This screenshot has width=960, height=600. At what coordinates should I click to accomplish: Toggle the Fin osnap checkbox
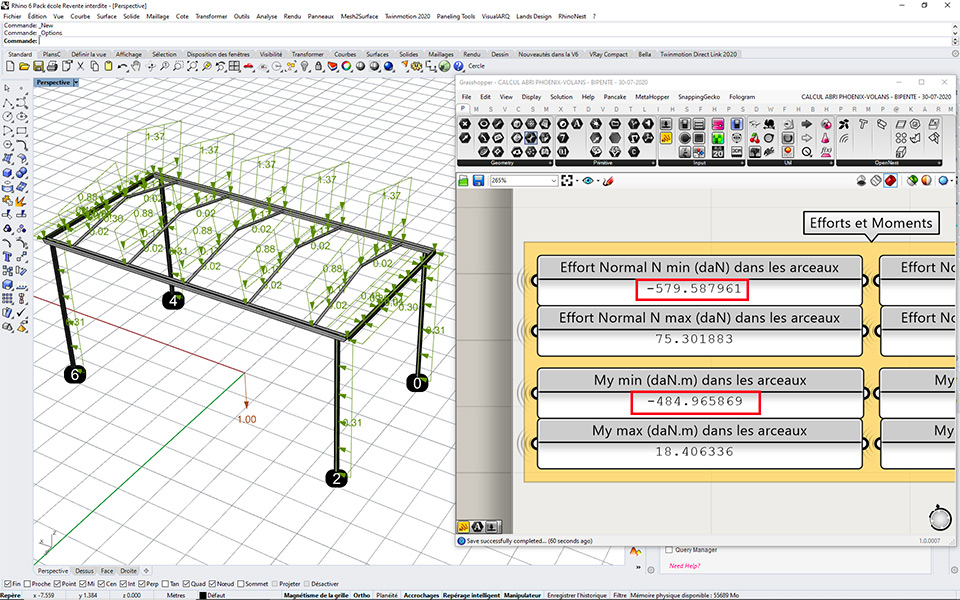pyautogui.click(x=8, y=584)
